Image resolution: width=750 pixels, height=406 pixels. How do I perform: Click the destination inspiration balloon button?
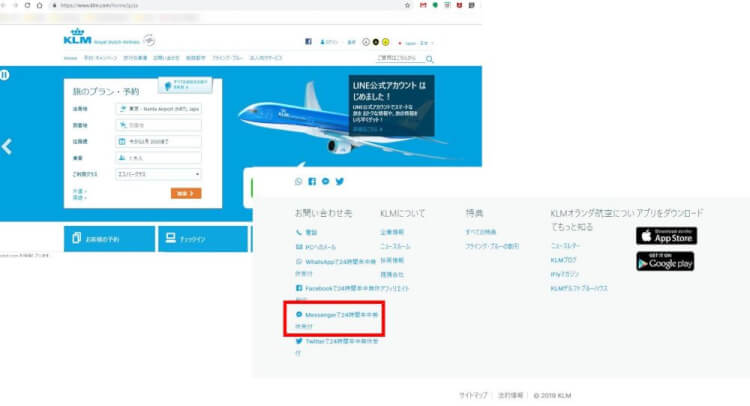point(186,85)
